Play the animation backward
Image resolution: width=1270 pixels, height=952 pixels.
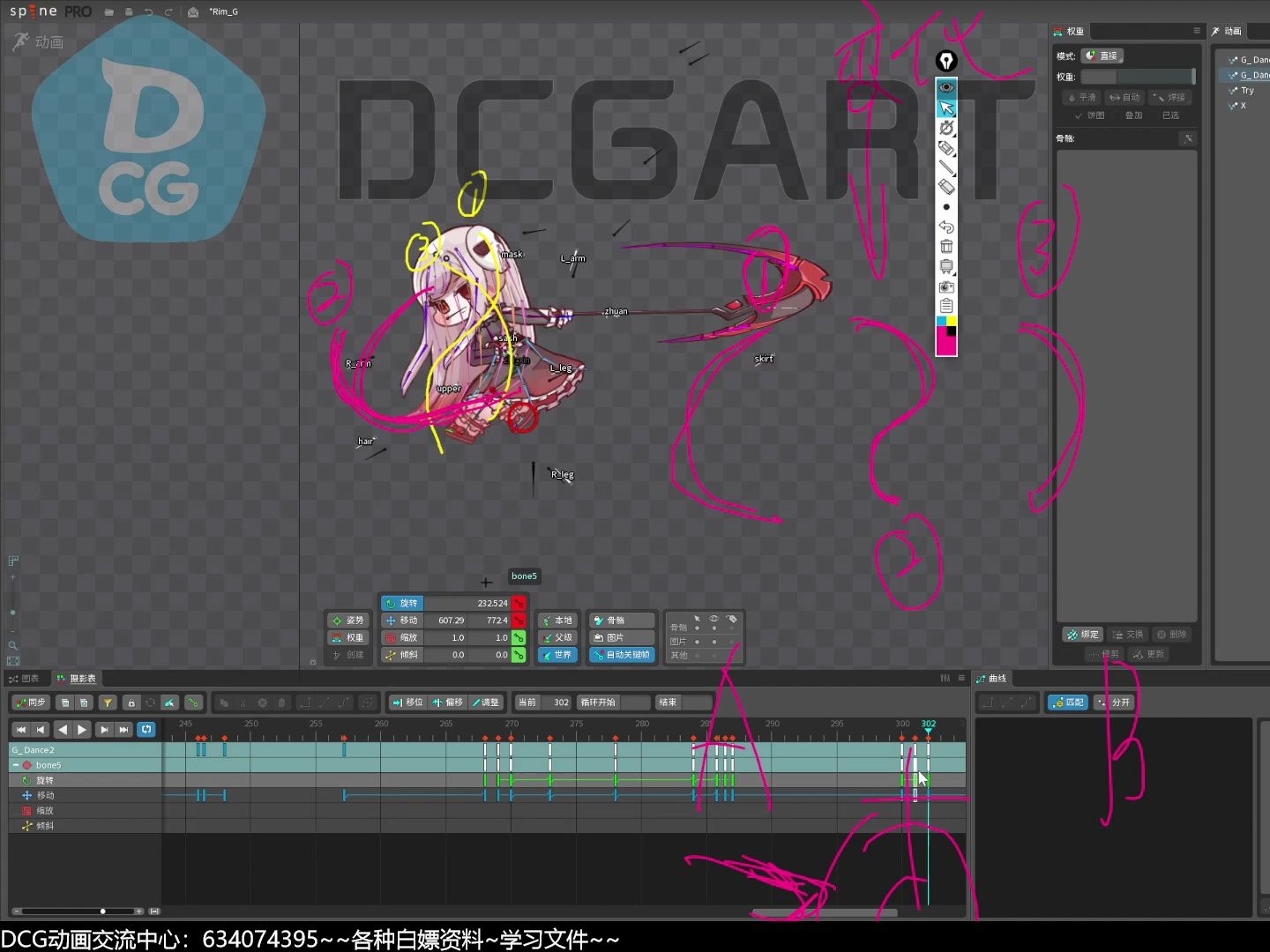(x=62, y=729)
